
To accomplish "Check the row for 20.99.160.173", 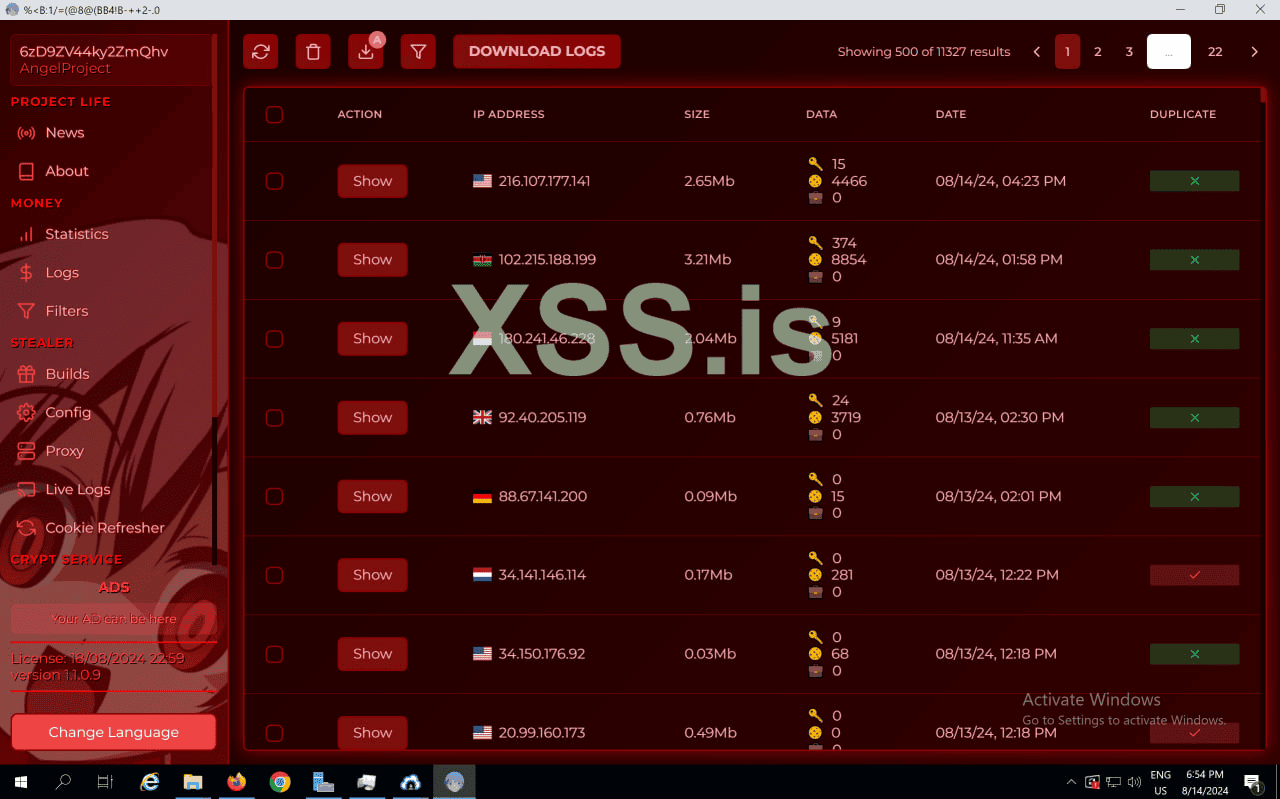I will point(274,733).
